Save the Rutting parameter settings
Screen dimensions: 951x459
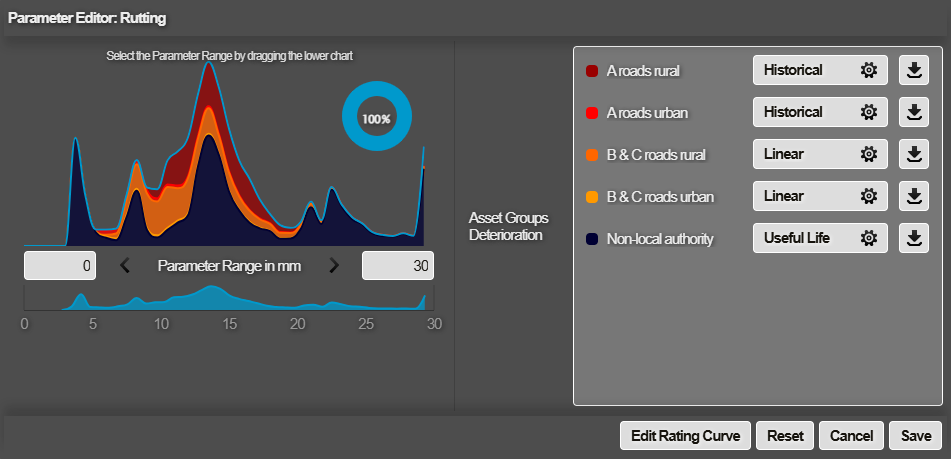tap(915, 436)
